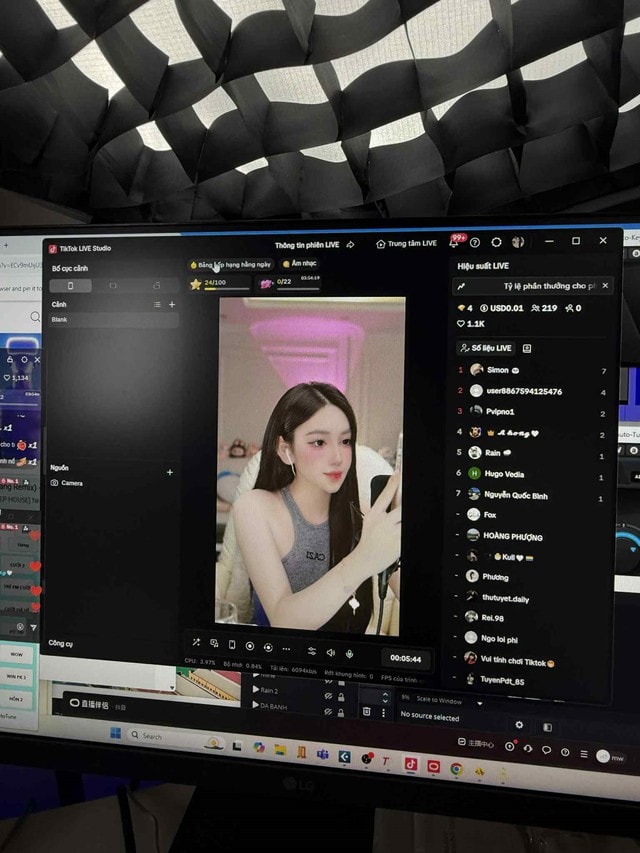The image size is (640, 853).
Task: Click the icon next to Số liệu LIVE
Action: (527, 348)
